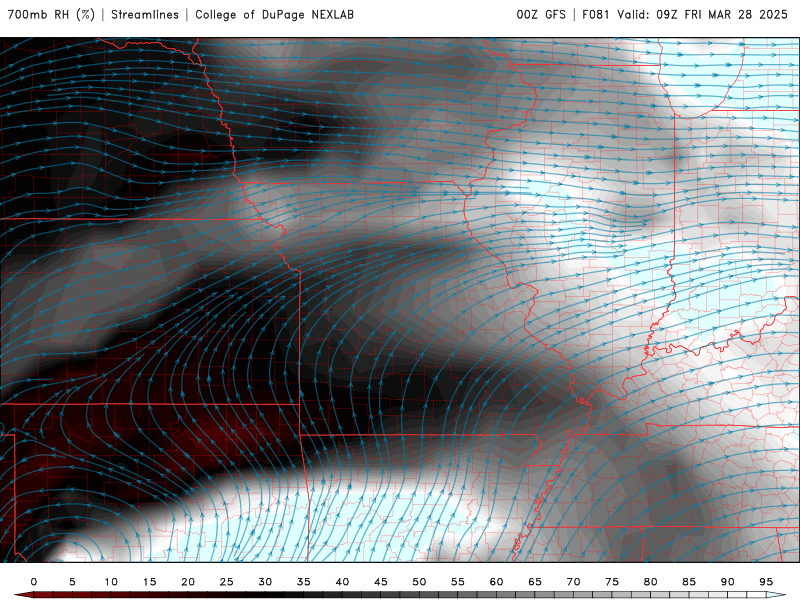This screenshot has width=800, height=600.
Task: Click the '00Z GFS' model run label
Action: pos(541,14)
